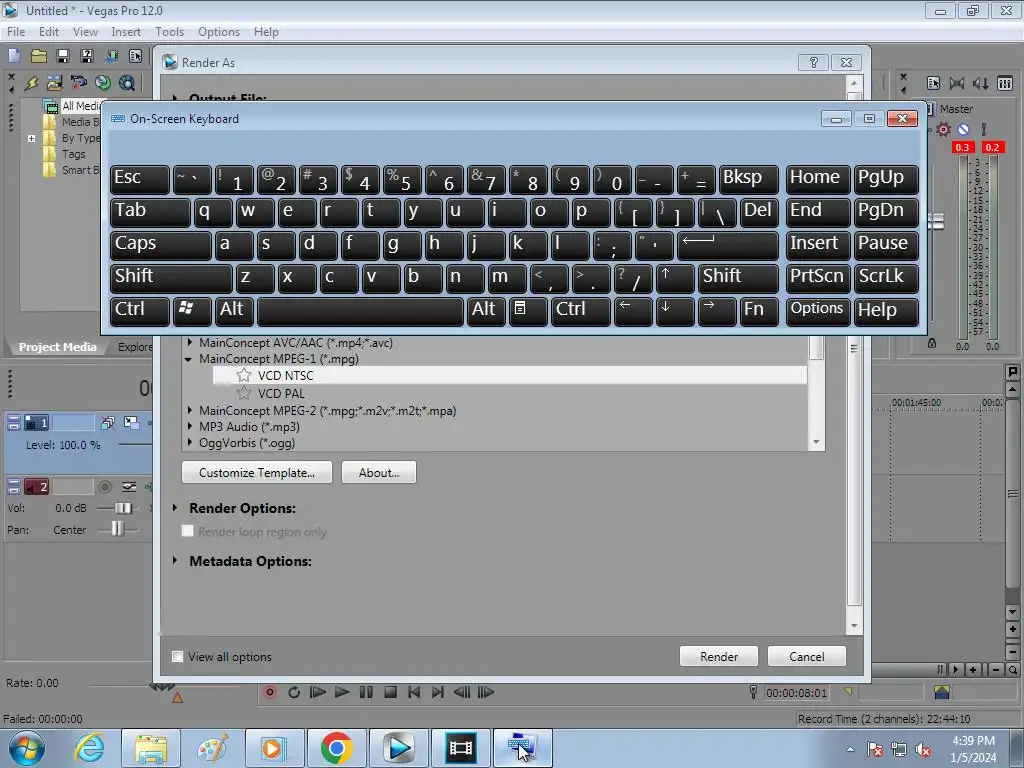Click the Play button in transport bar
Viewport: 1024px width, 768px height.
(x=342, y=692)
